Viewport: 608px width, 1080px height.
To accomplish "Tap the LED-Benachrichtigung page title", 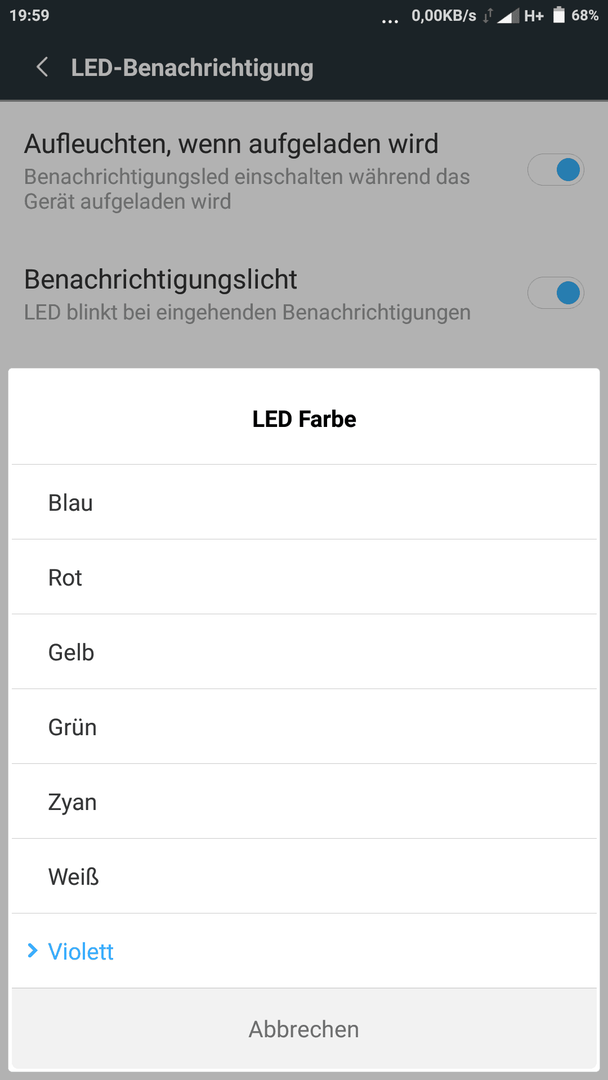I will (x=192, y=68).
